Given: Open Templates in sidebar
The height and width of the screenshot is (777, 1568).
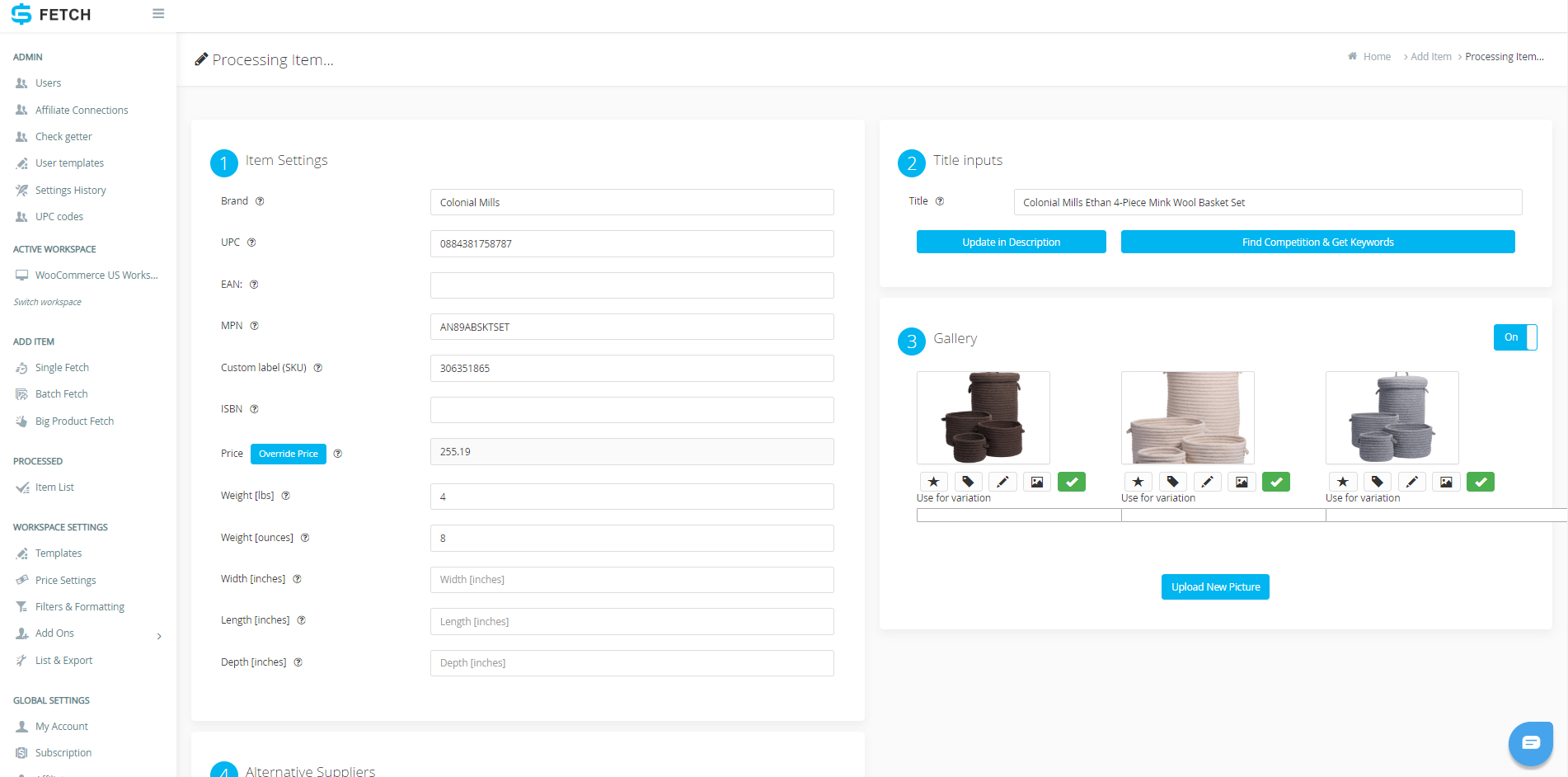Looking at the screenshot, I should pyautogui.click(x=58, y=553).
